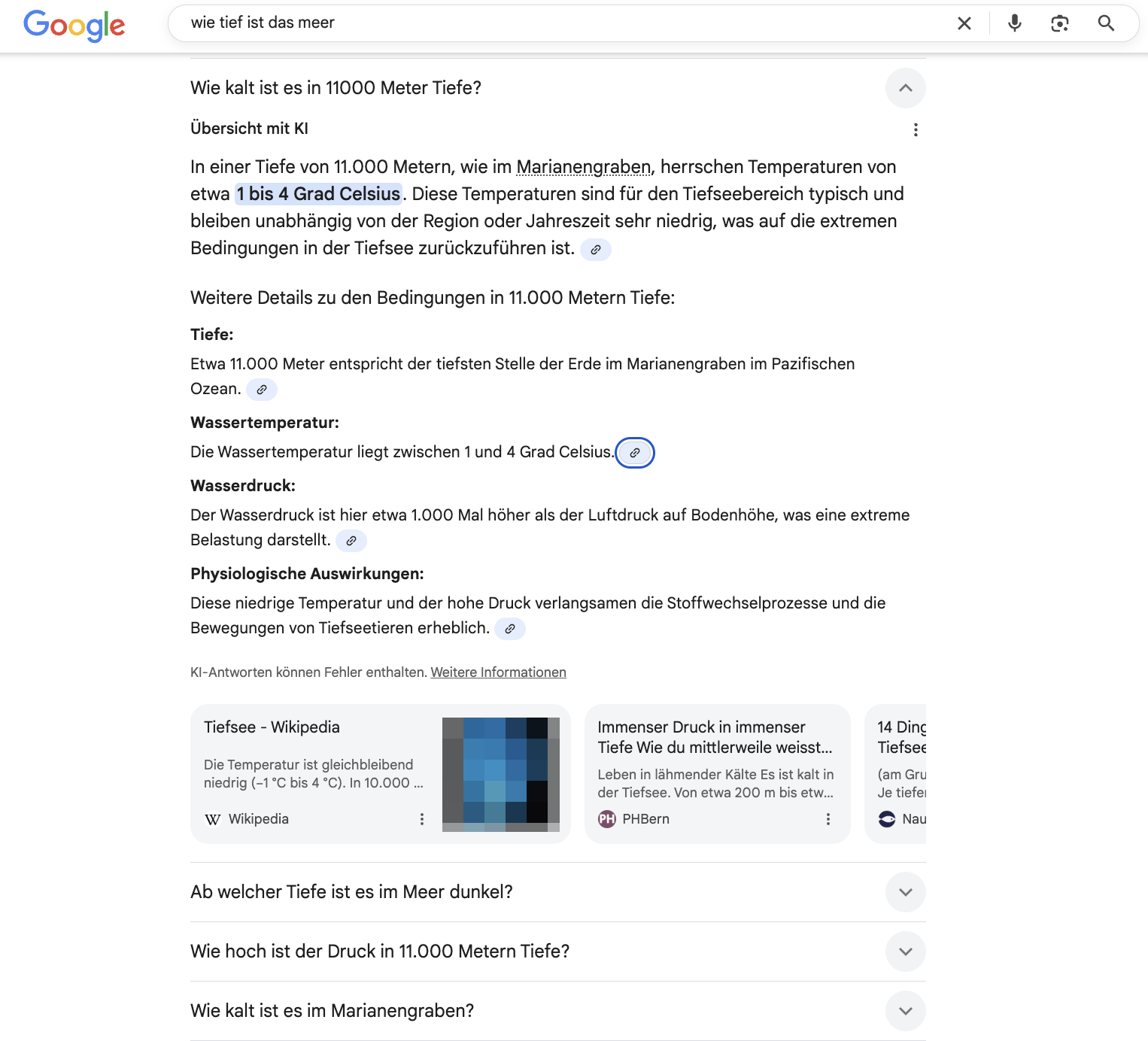The height and width of the screenshot is (1041, 1148).
Task: Select the Wikipedia W logo on the card
Action: pyautogui.click(x=212, y=819)
